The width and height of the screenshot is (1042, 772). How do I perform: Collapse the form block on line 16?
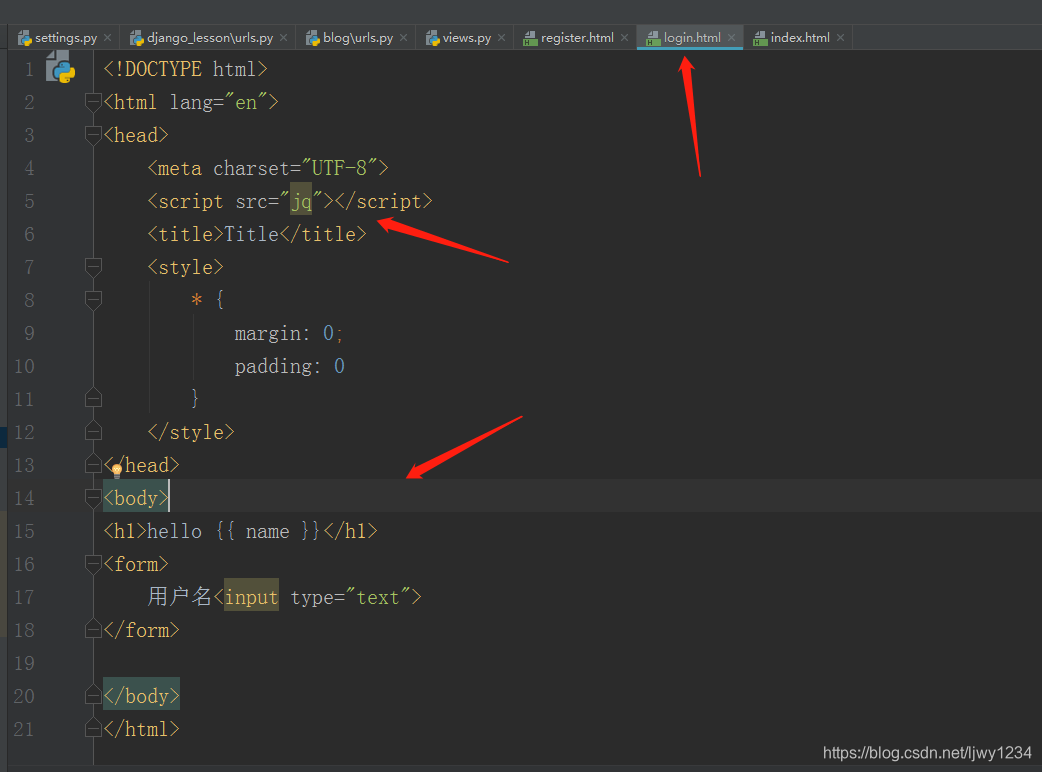tap(93, 564)
